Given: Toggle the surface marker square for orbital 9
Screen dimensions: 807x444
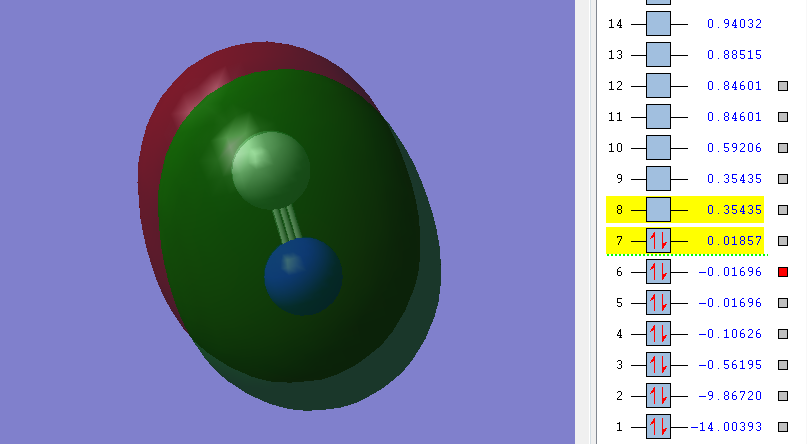Looking at the screenshot, I should [x=783, y=179].
